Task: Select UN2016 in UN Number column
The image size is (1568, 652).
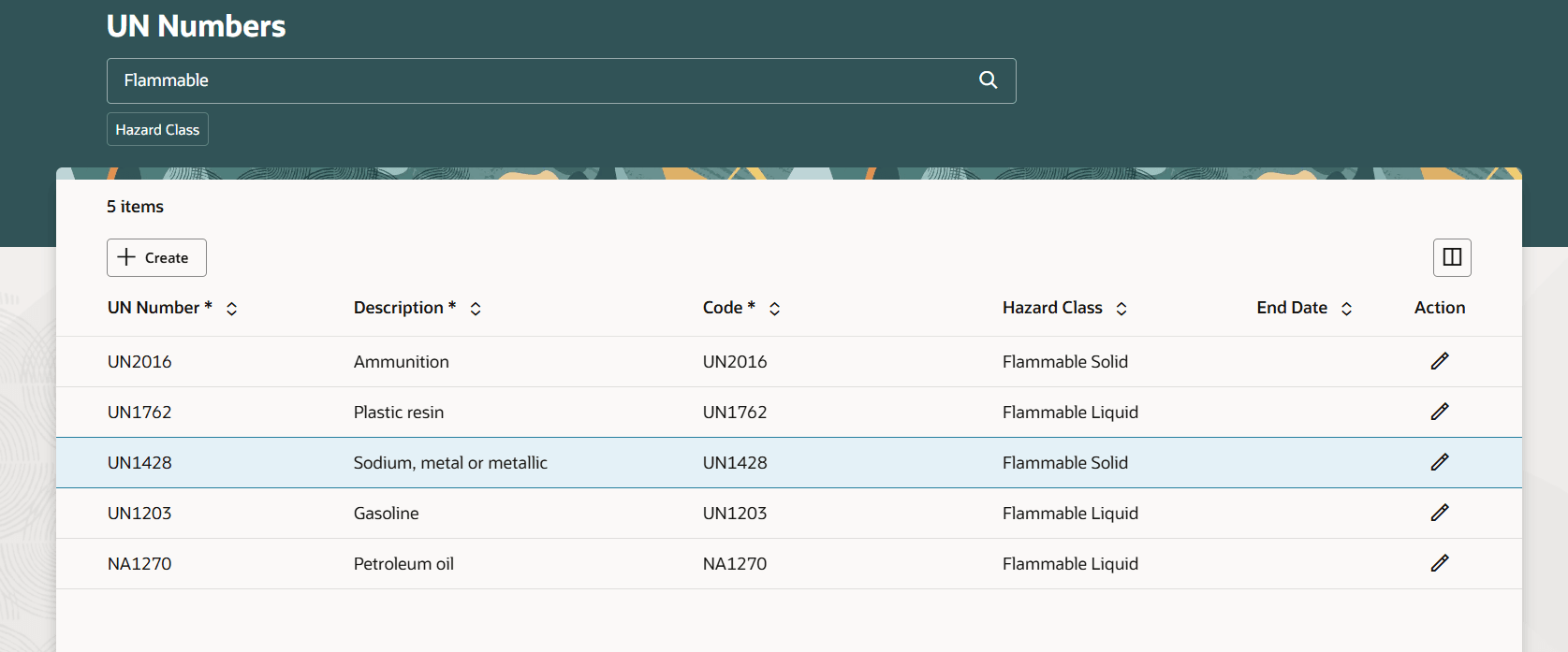Action: [139, 362]
